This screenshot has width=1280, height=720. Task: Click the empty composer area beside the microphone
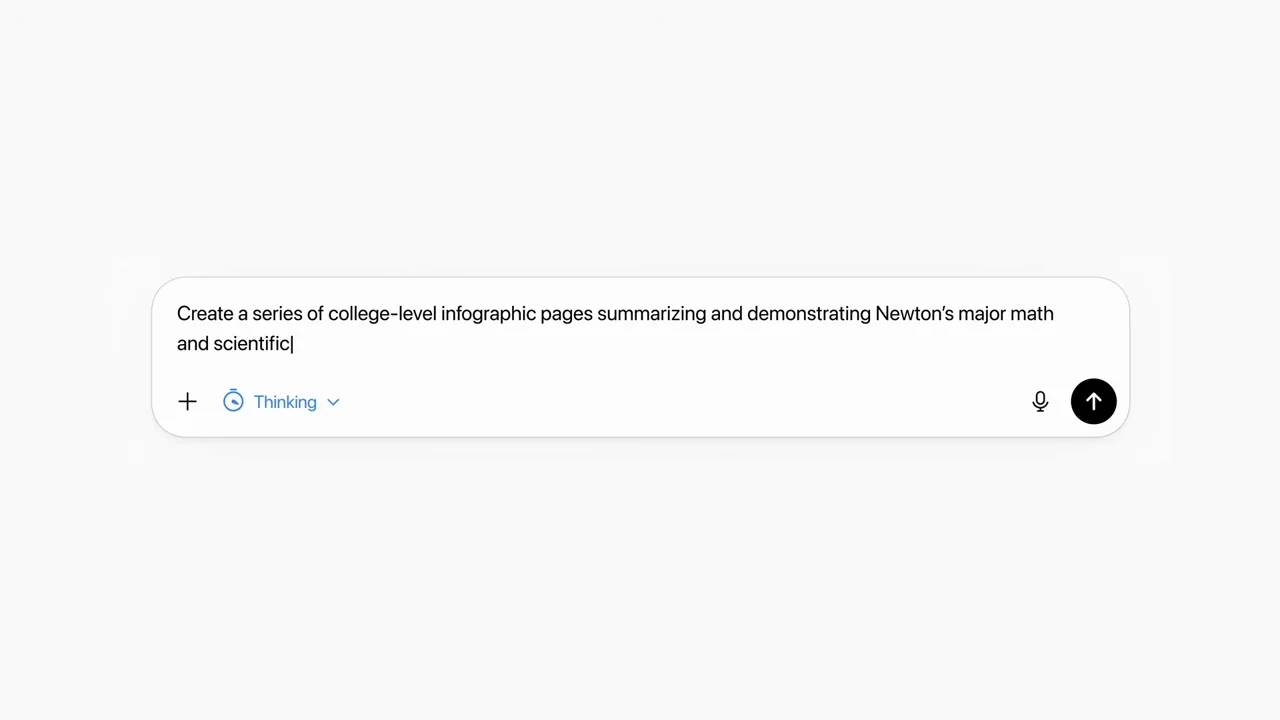tap(680, 402)
